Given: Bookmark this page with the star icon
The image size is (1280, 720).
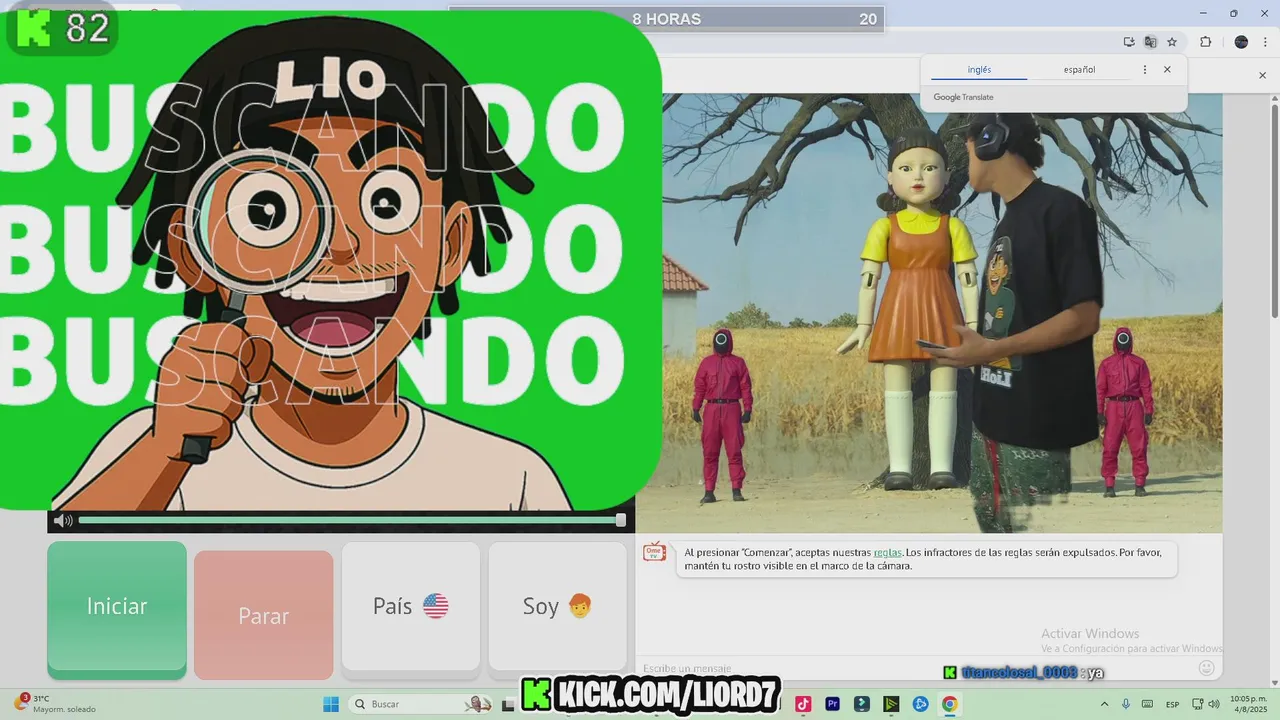Looking at the screenshot, I should point(1172,42).
